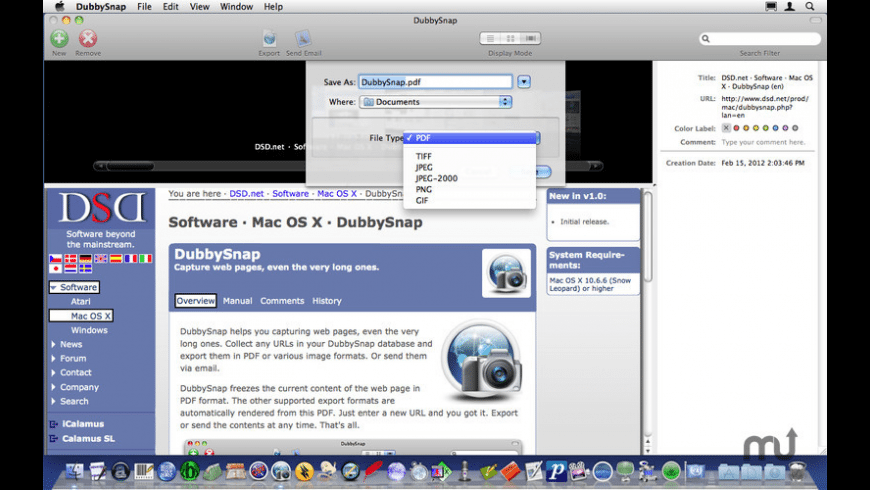Choose JPEG-2000 from File Type list
This screenshot has width=870, height=490.
(x=436, y=178)
